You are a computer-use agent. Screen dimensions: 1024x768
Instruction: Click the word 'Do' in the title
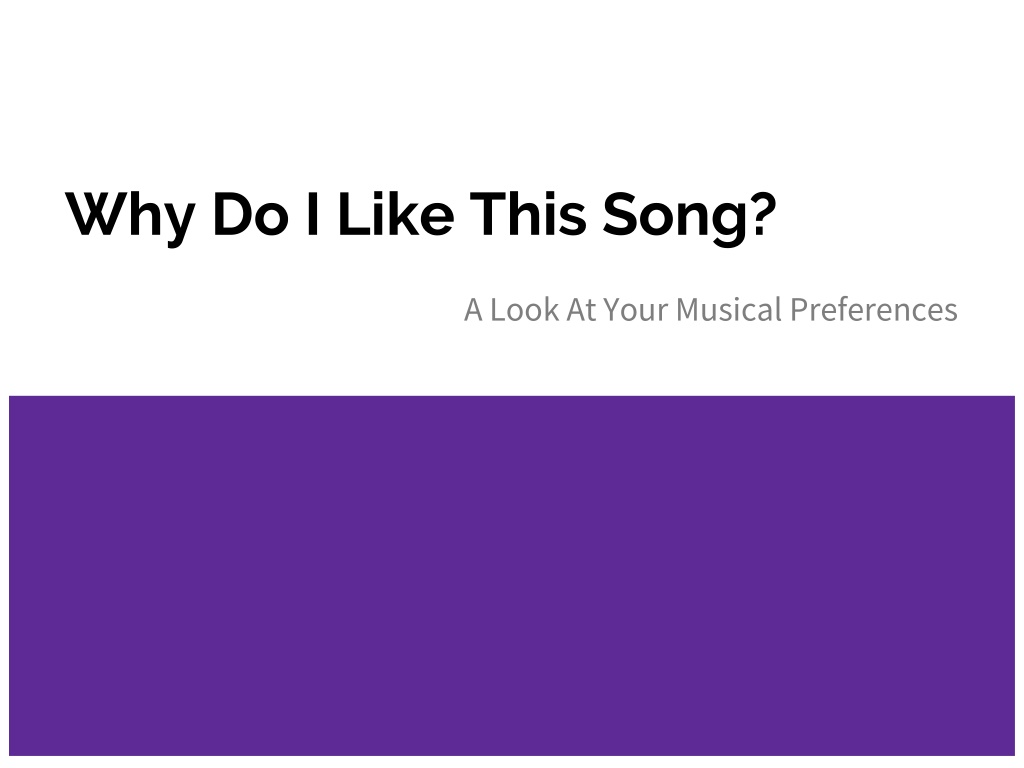click(x=251, y=214)
